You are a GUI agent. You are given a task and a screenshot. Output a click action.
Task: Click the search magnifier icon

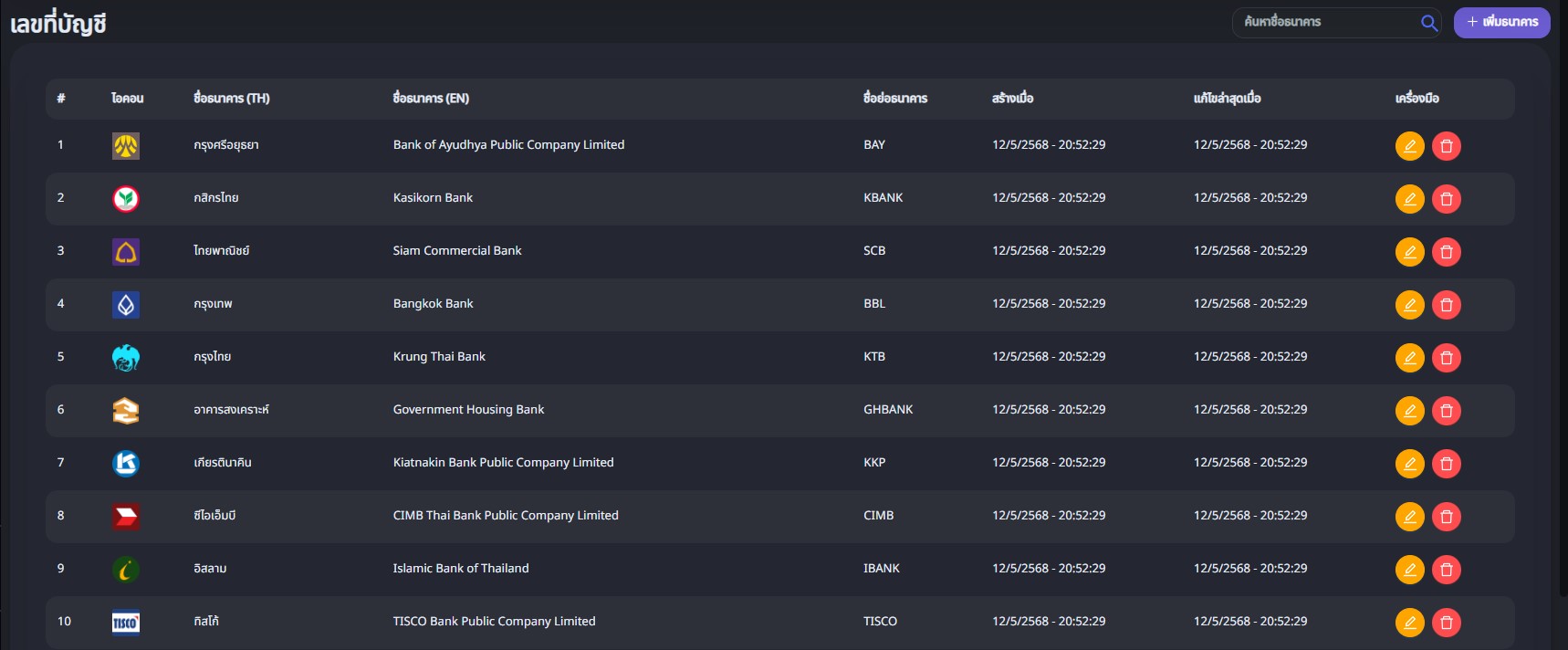1428,23
